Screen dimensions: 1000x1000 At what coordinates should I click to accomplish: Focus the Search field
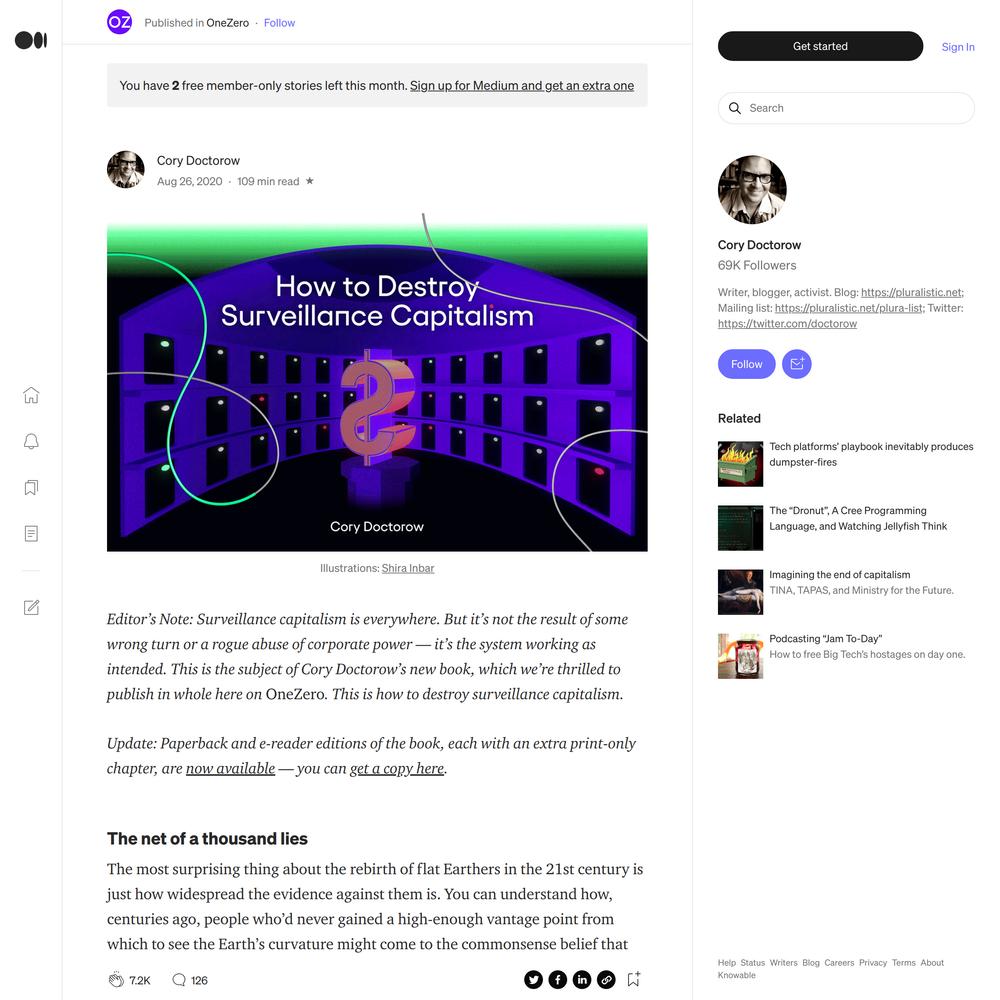click(x=846, y=108)
